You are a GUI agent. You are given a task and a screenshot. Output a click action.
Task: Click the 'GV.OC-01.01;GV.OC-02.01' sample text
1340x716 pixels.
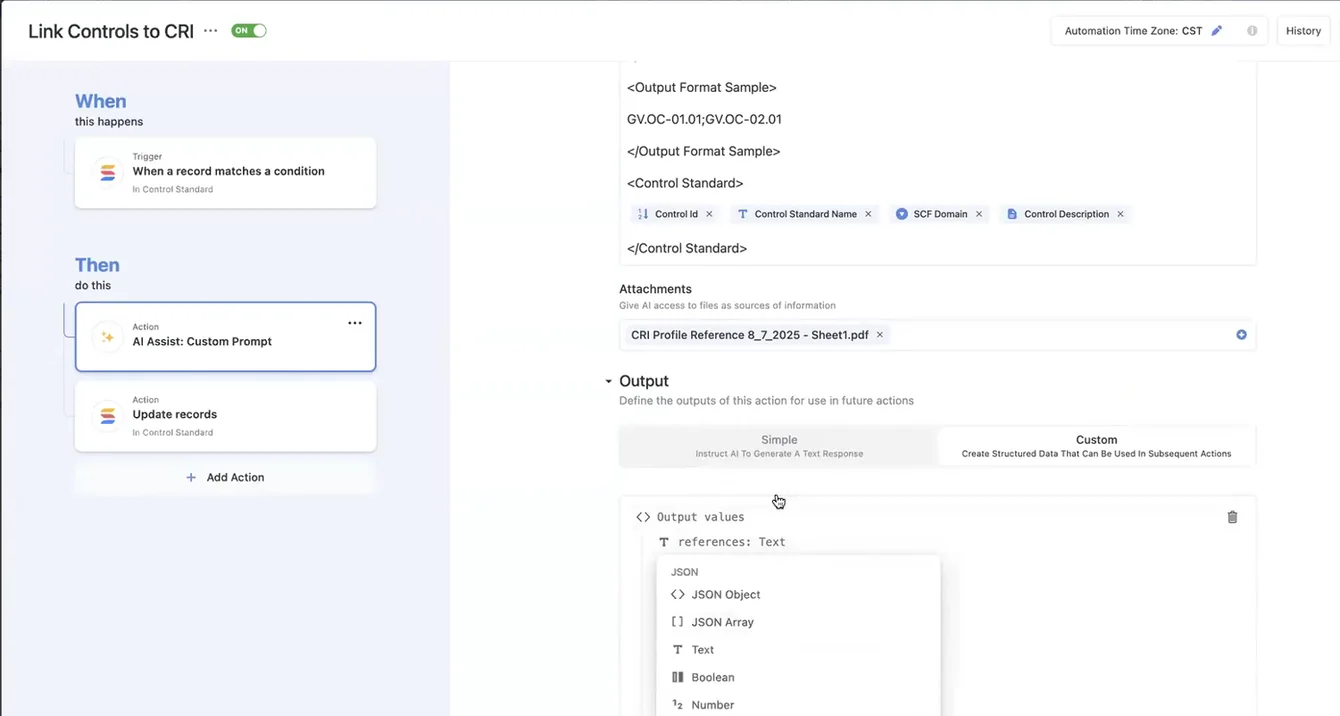tap(704, 119)
